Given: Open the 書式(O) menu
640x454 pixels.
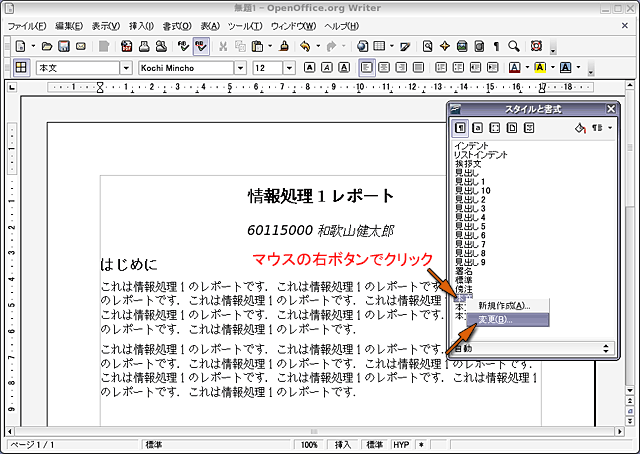Looking at the screenshot, I should [x=176, y=24].
